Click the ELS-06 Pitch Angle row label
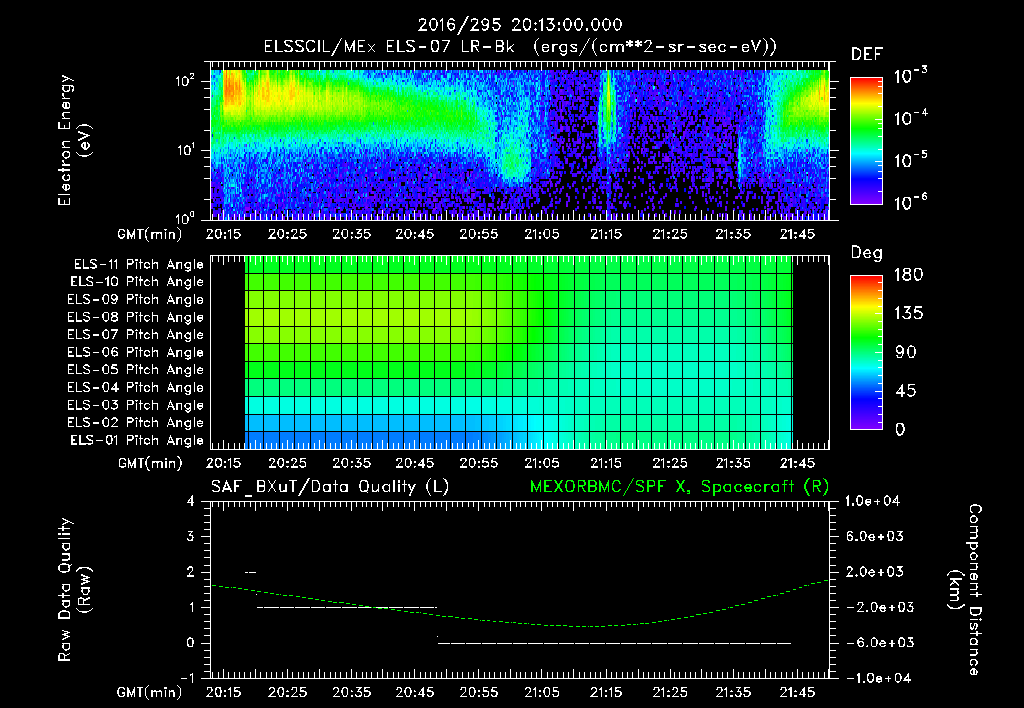 click(135, 353)
